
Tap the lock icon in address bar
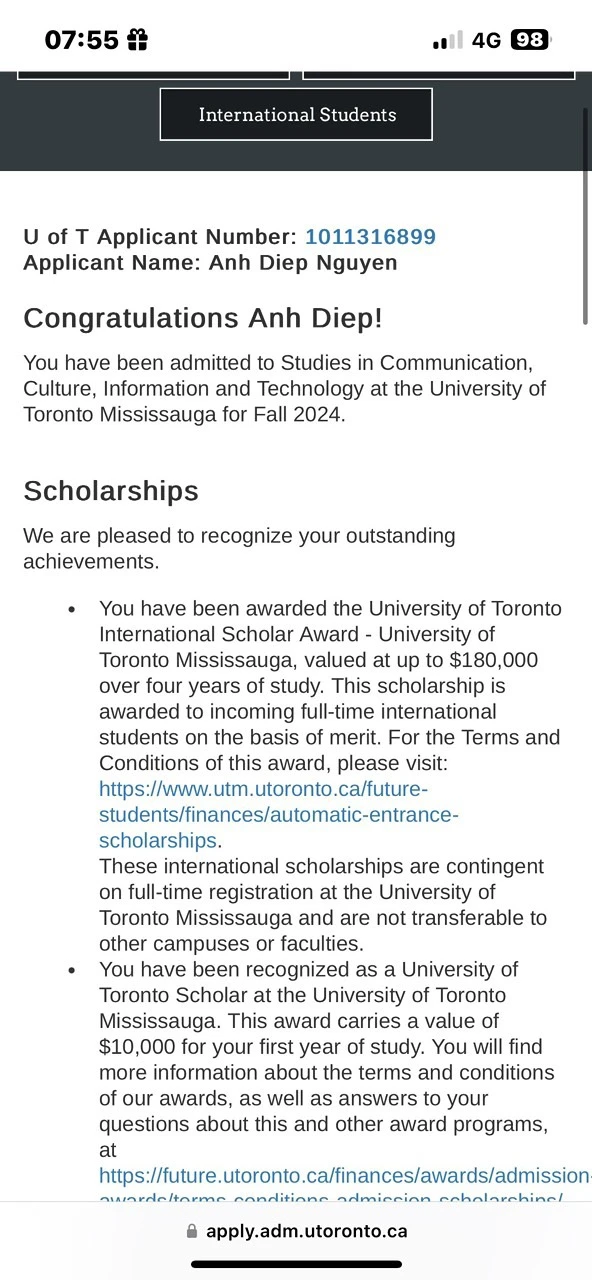pos(192,1232)
